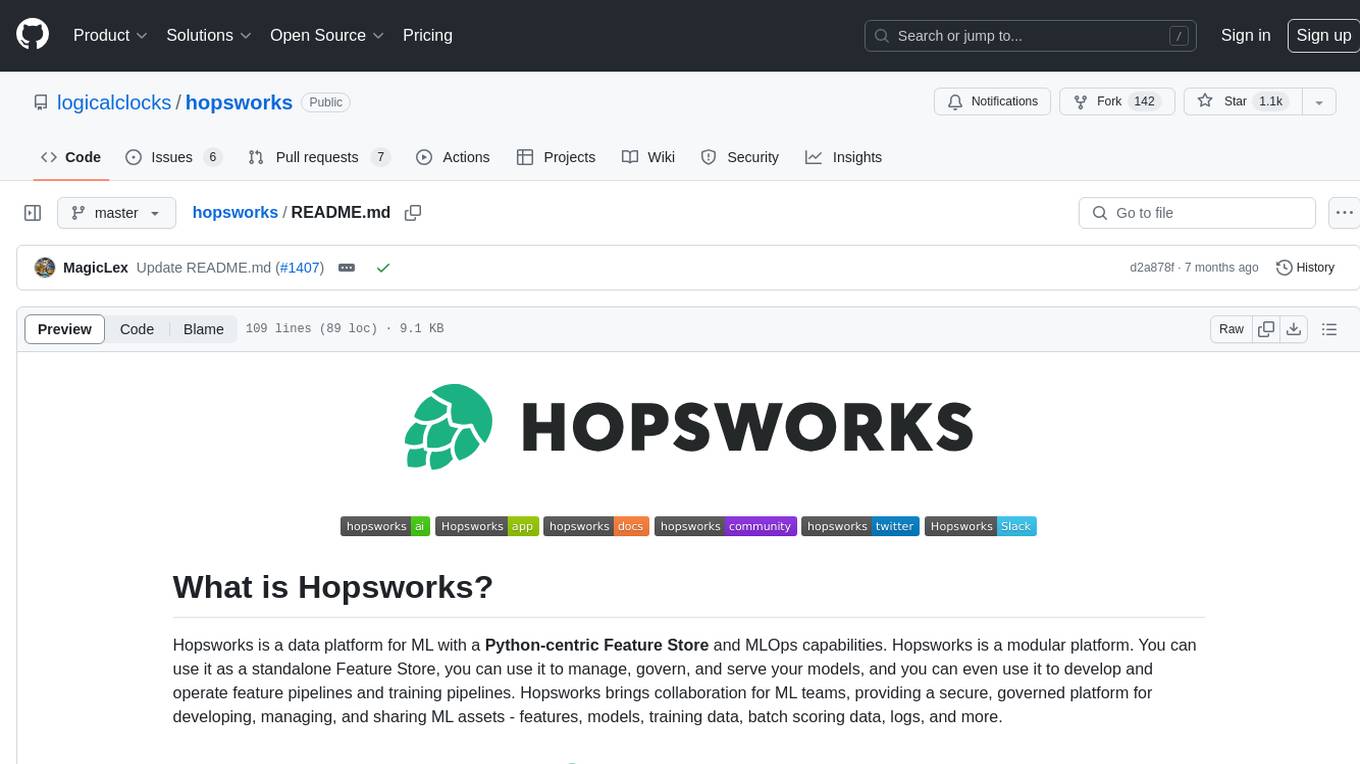The width and height of the screenshot is (1360, 764).
Task: Show the commit checks status checkmark
Action: click(383, 268)
